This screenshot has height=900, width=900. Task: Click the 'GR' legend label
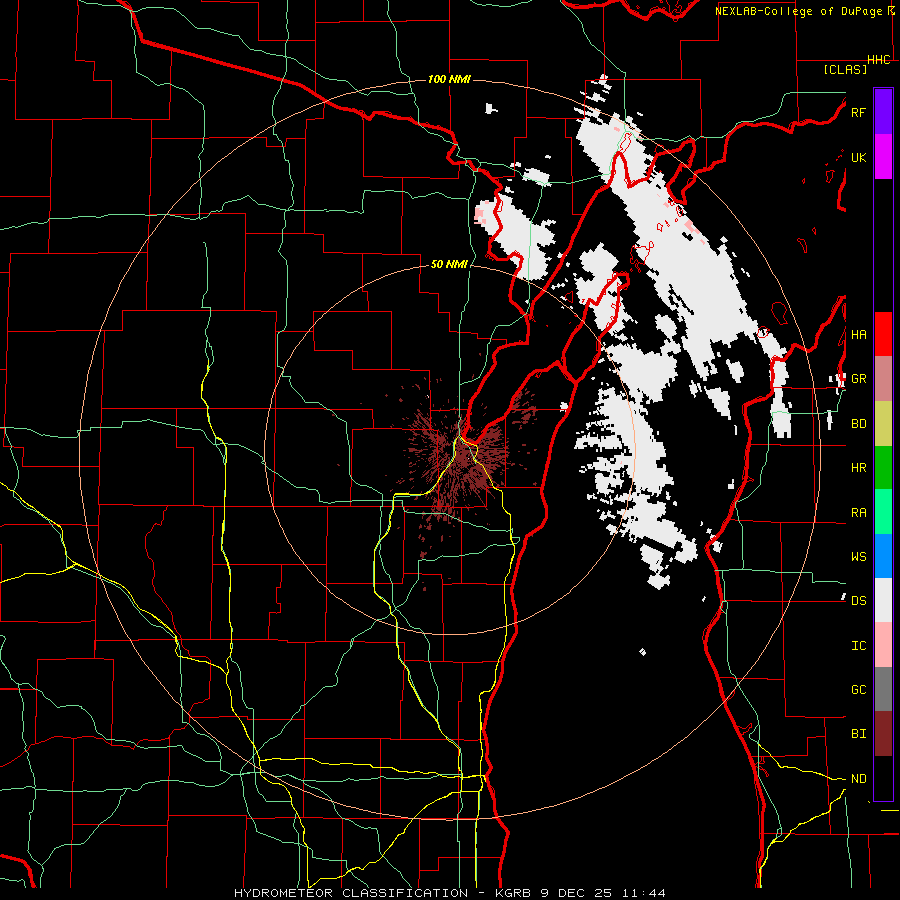coord(858,379)
